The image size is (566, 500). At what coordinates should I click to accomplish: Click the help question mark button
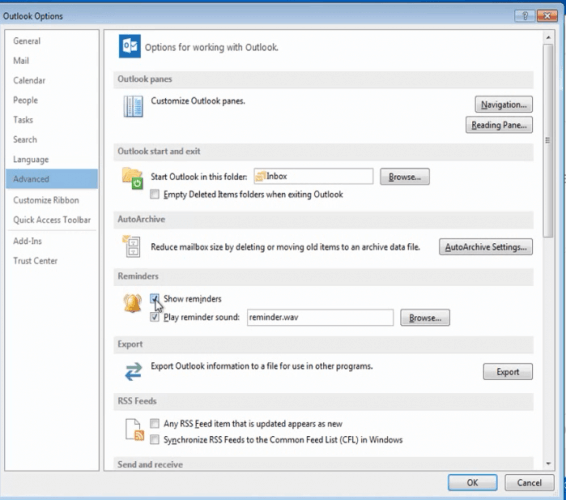pos(525,16)
